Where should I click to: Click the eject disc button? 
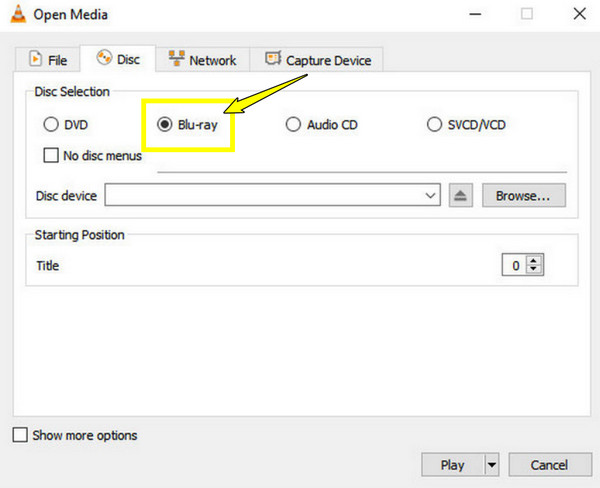pyautogui.click(x=460, y=196)
